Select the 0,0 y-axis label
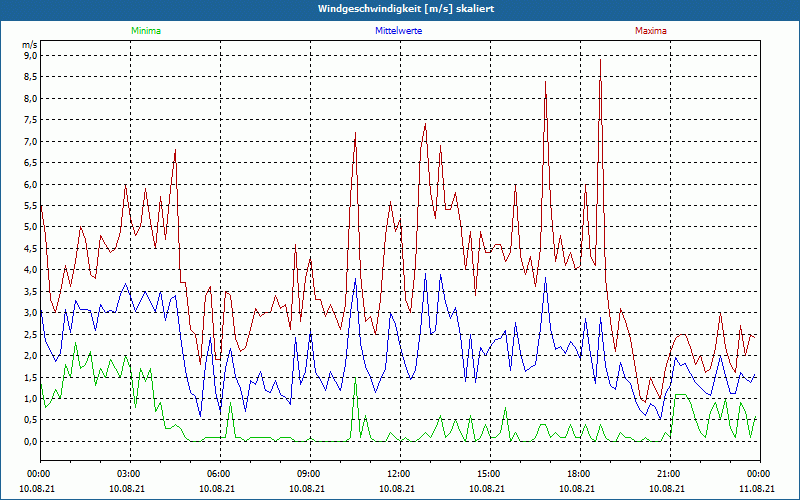 [x=29, y=441]
